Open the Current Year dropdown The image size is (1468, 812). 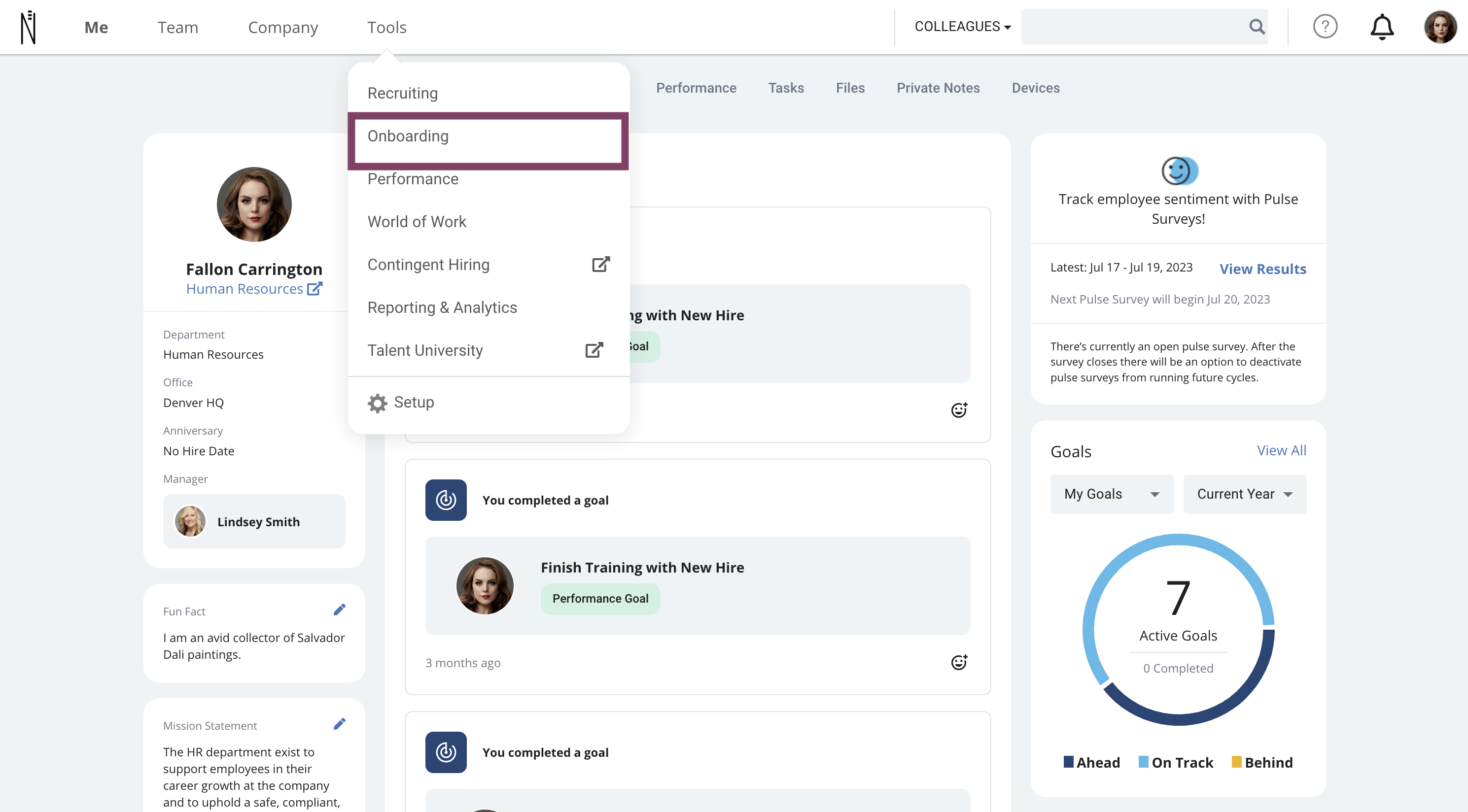pos(1245,494)
